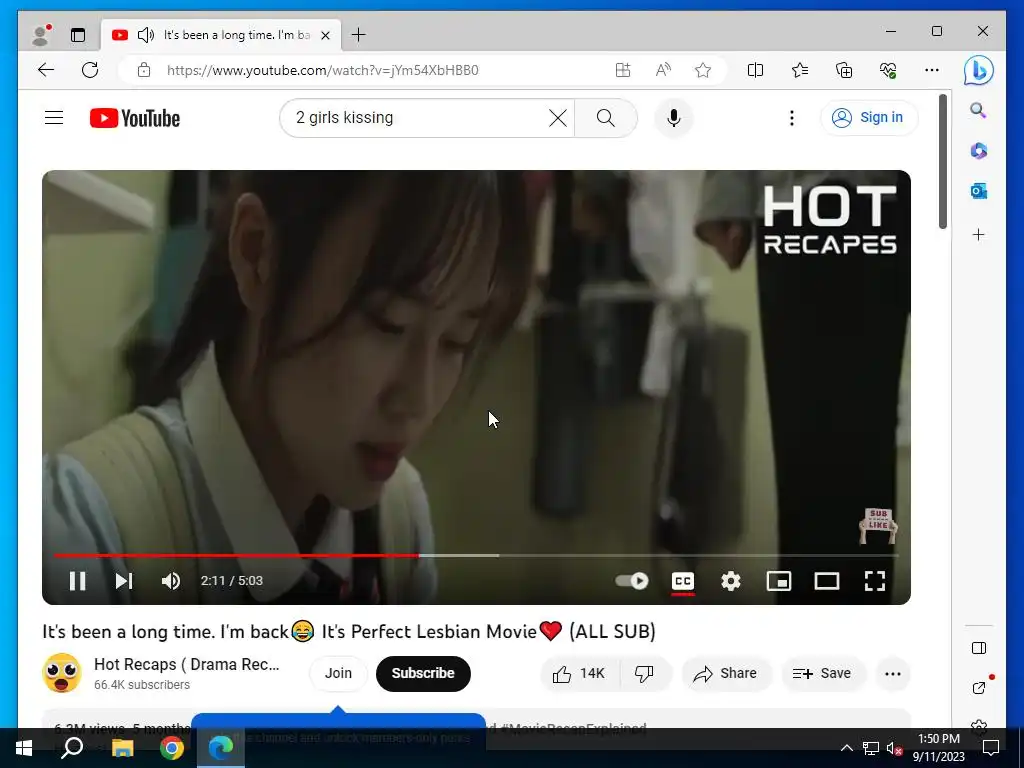The image size is (1024, 768).
Task: Open Hot Recaps channel name link
Action: [x=187, y=664]
